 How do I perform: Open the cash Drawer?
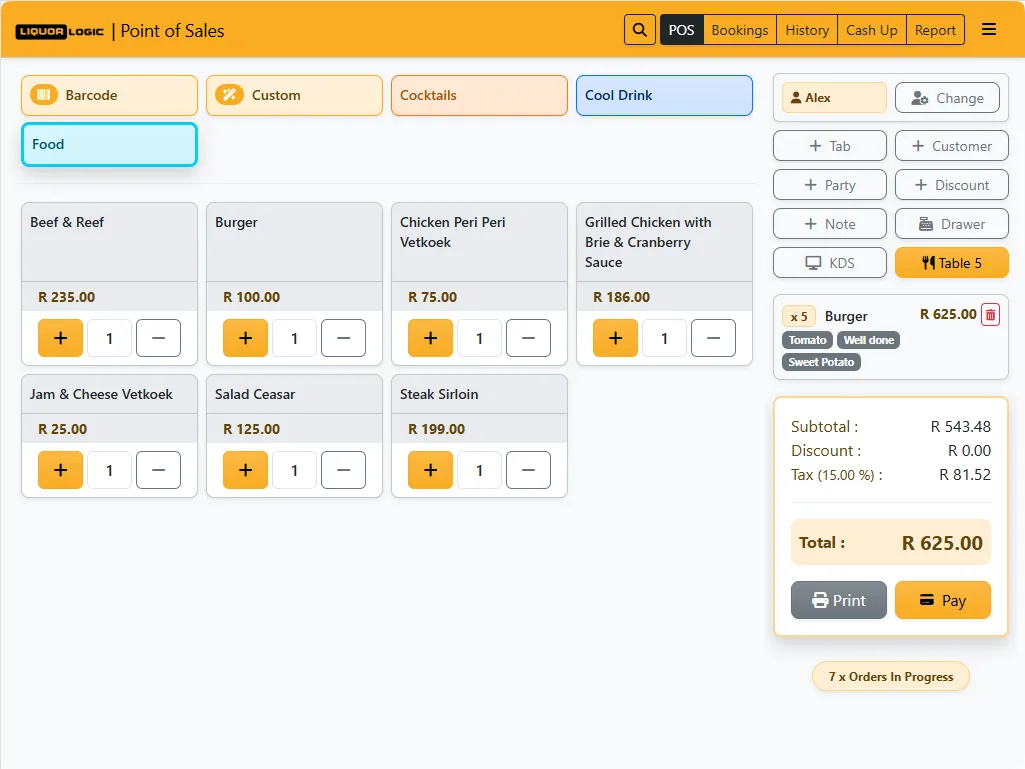pos(952,224)
